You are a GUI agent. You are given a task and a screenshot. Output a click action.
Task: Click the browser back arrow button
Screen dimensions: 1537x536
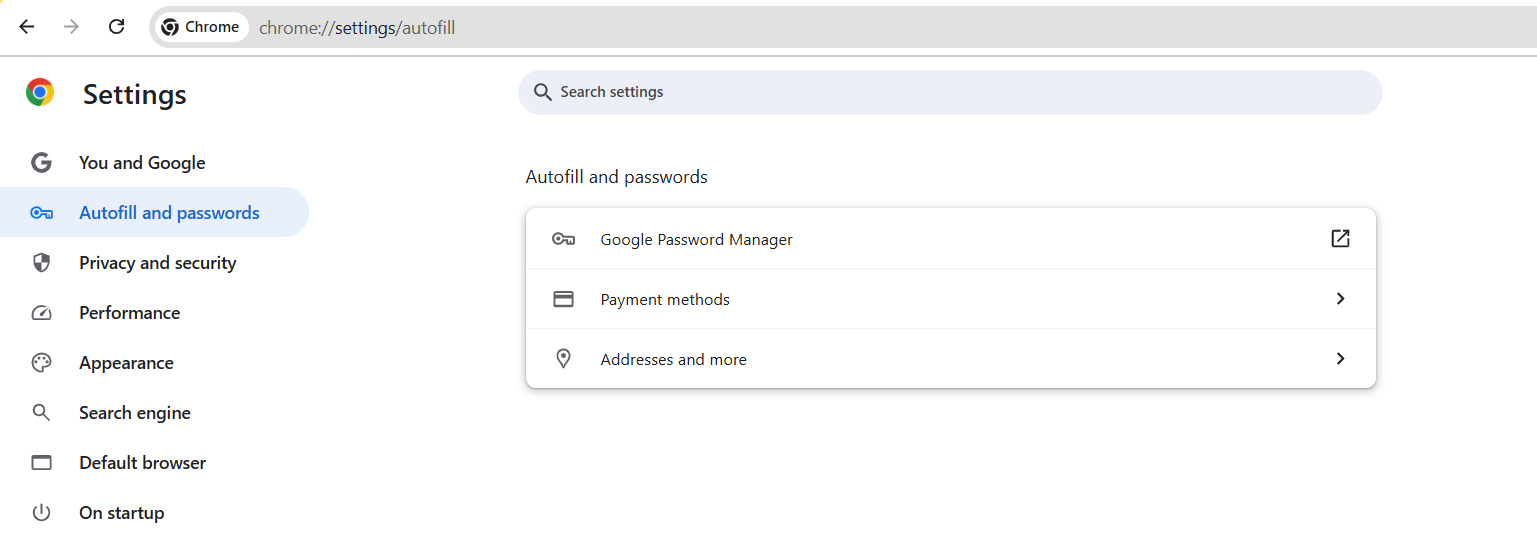(x=27, y=27)
